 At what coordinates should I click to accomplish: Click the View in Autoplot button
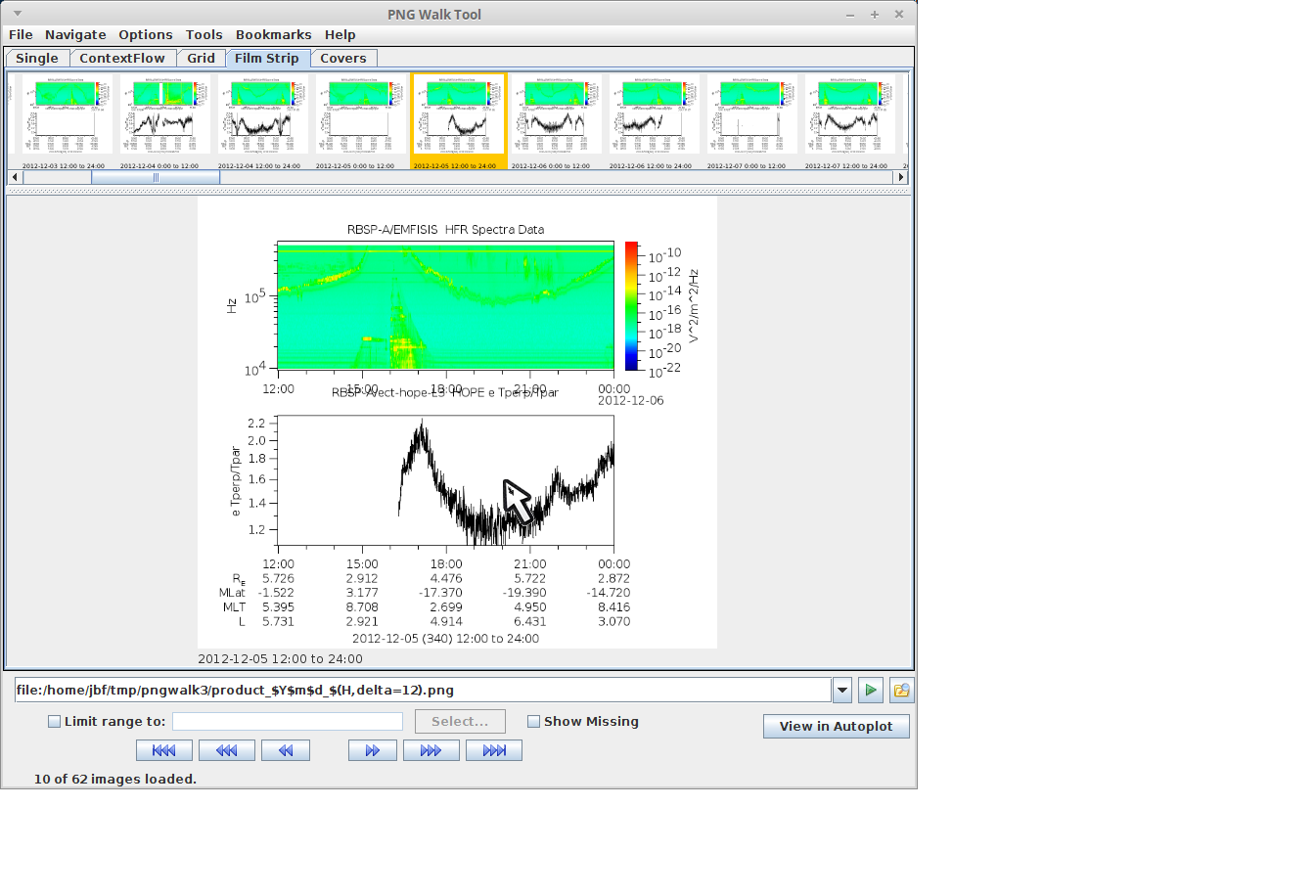(x=836, y=726)
